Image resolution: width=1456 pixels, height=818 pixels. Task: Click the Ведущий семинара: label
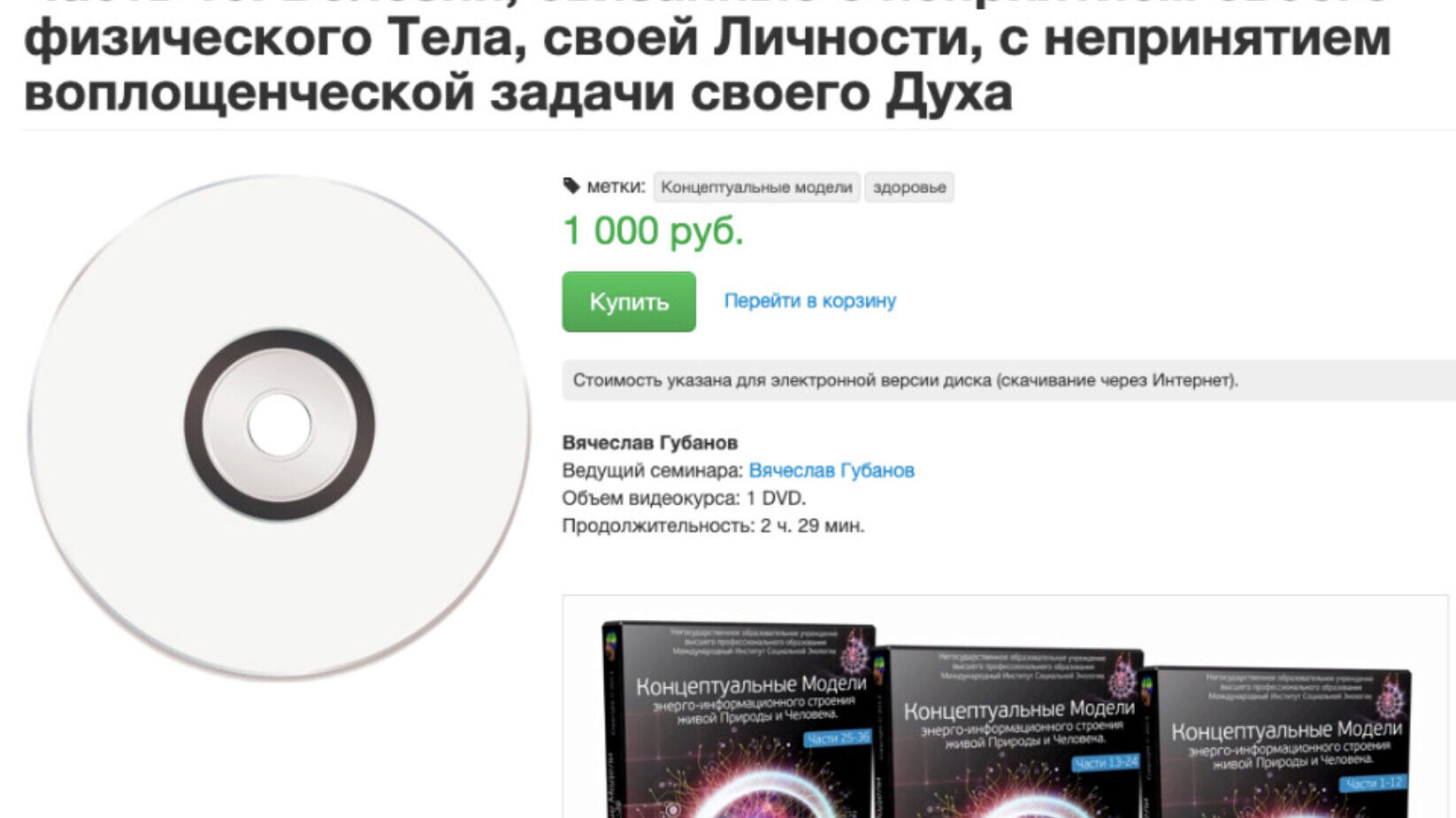click(653, 470)
